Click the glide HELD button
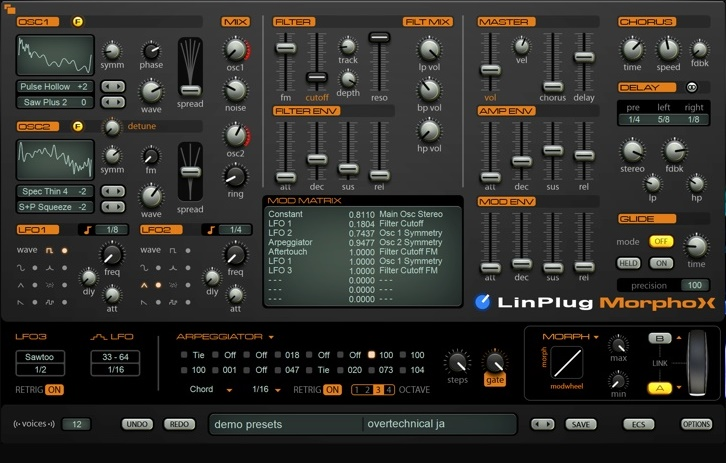This screenshot has height=463, width=726. click(x=628, y=263)
